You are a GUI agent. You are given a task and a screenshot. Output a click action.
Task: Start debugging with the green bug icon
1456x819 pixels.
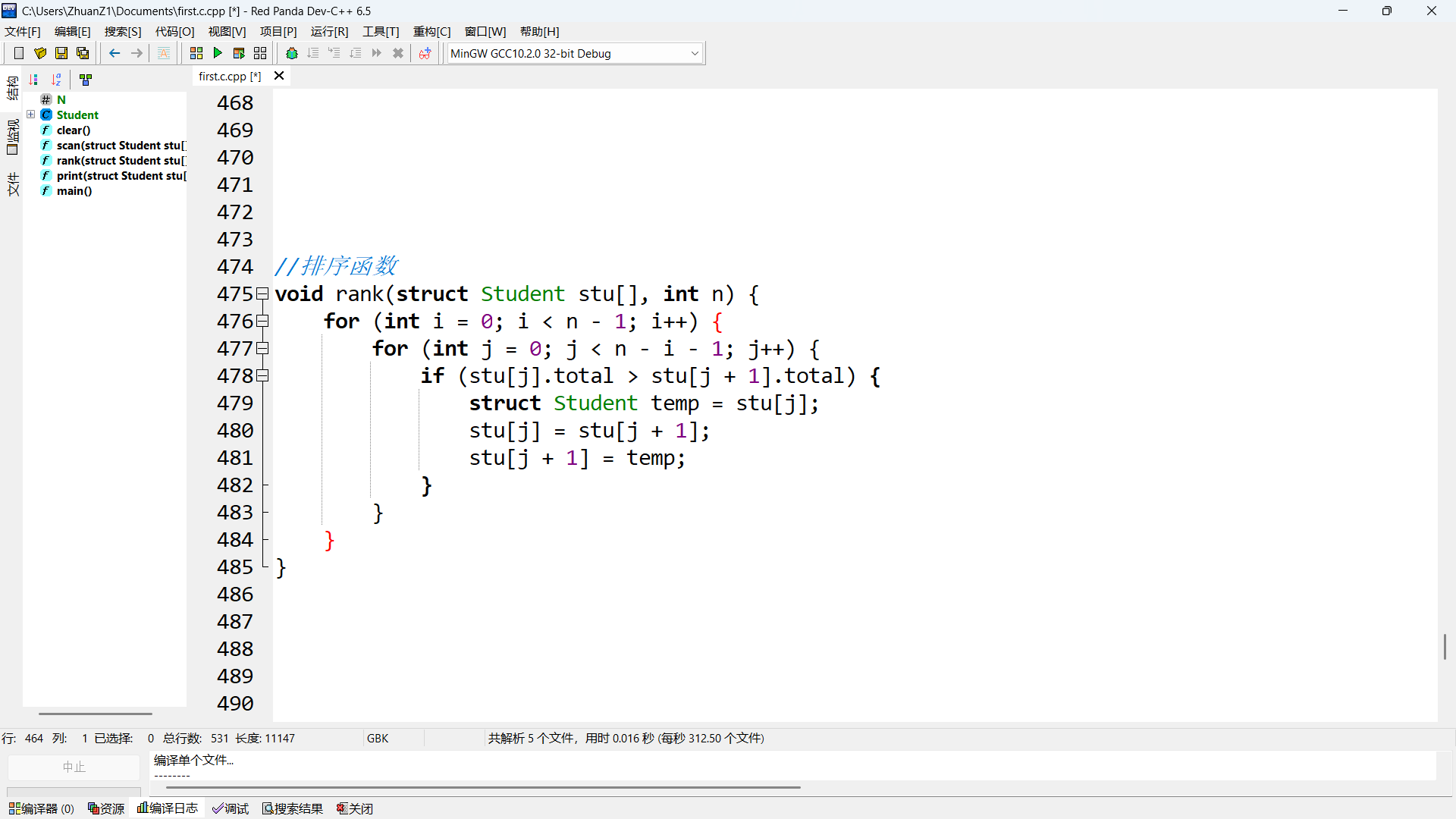point(292,53)
